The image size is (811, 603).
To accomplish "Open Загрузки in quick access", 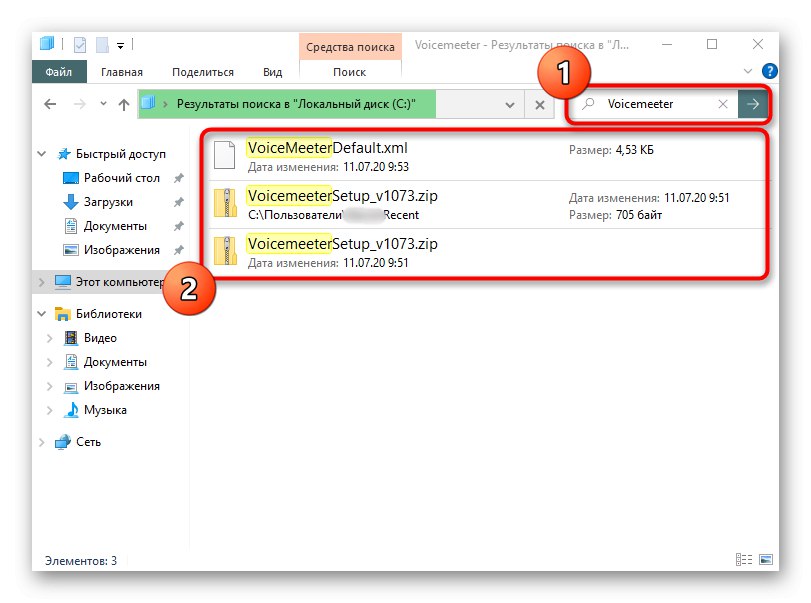I will (108, 202).
